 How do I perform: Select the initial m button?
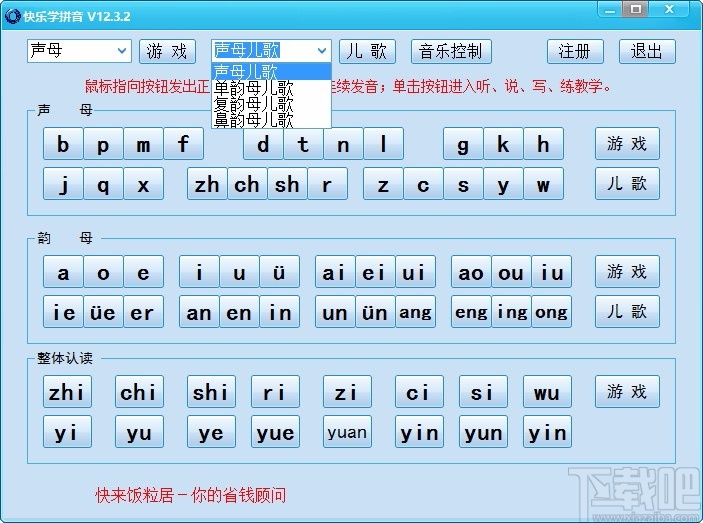(143, 143)
